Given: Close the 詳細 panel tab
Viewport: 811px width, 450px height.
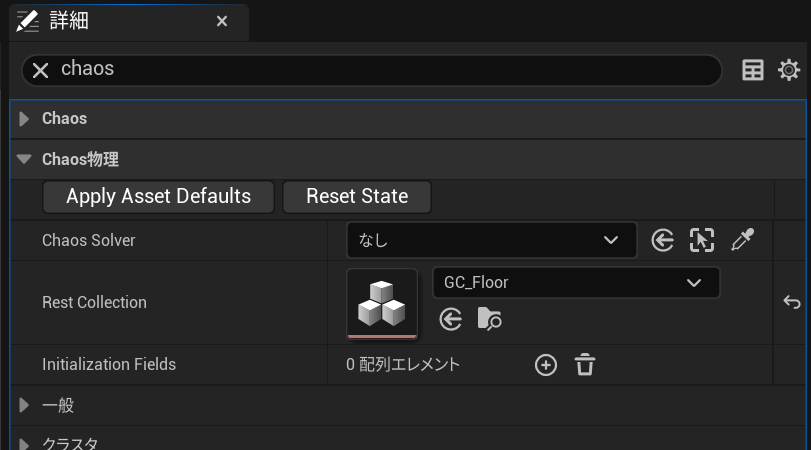Looking at the screenshot, I should point(222,21).
